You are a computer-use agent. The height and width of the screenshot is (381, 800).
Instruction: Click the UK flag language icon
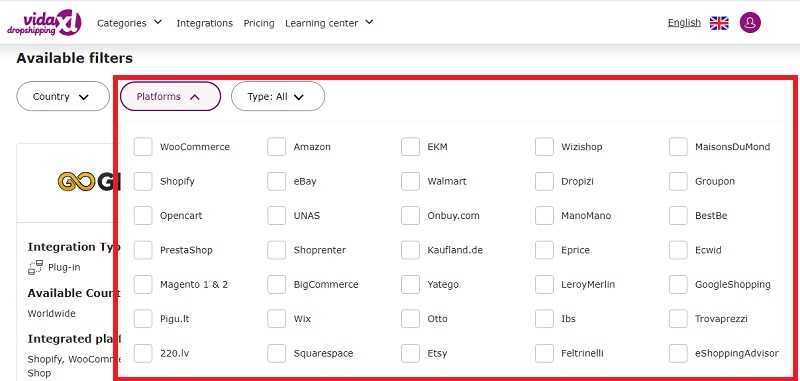pyautogui.click(x=719, y=23)
